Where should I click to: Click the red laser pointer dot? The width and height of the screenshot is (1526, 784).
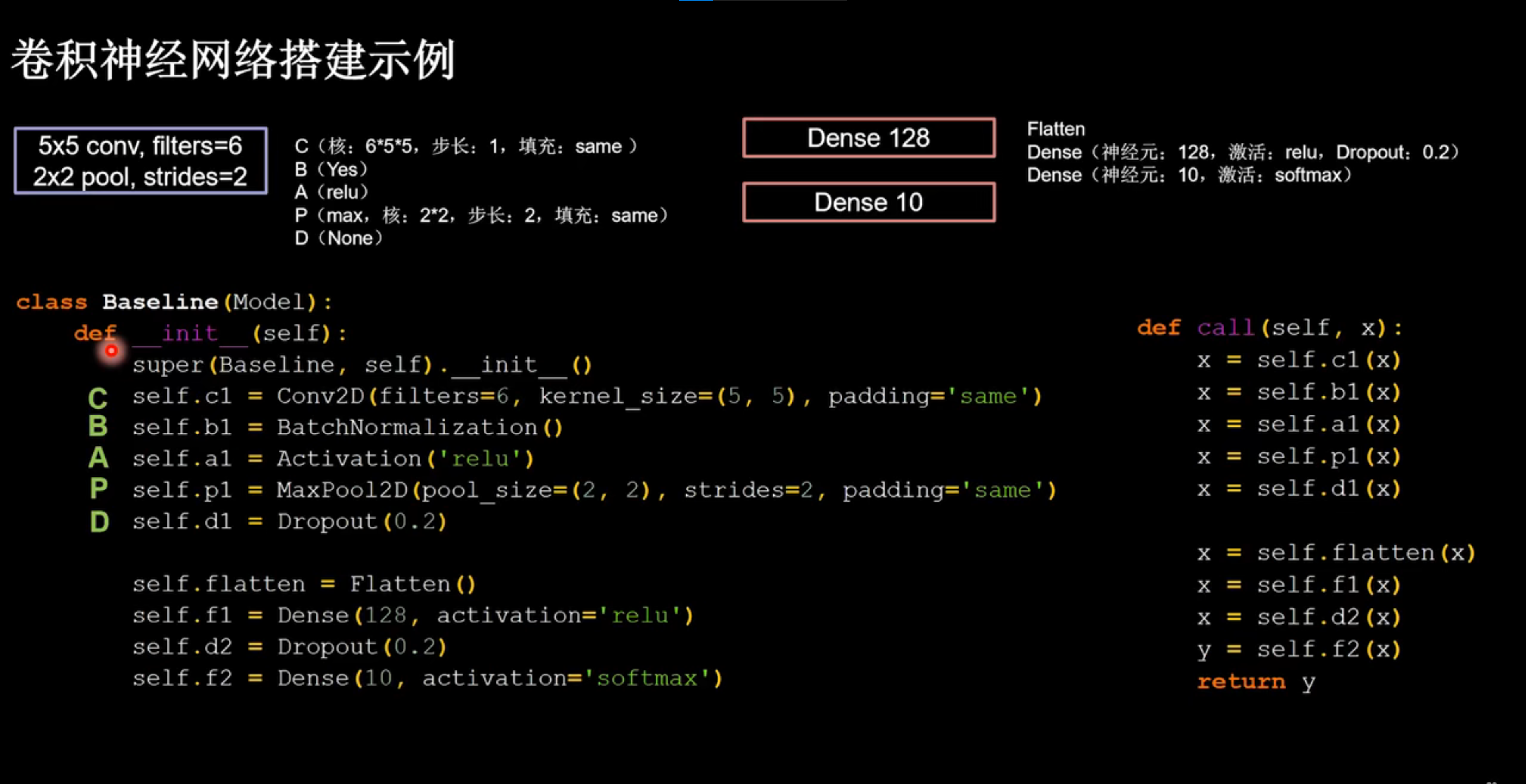111,351
